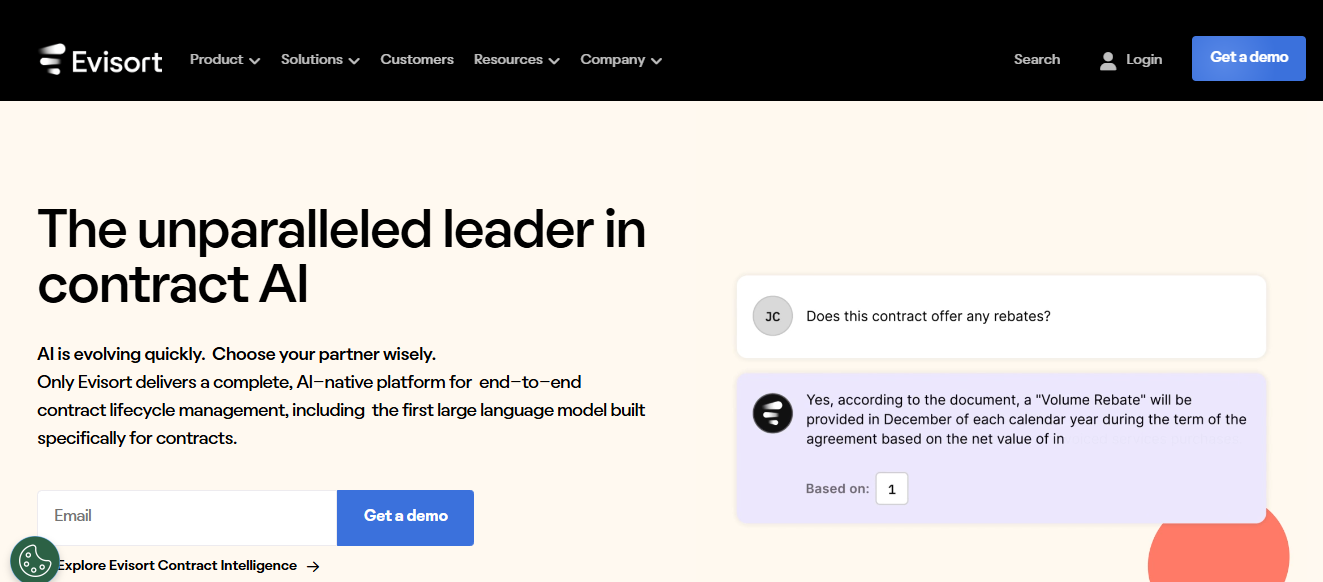
Task: Open Explore Evisort Contract Intelligence link
Action: pos(177,565)
